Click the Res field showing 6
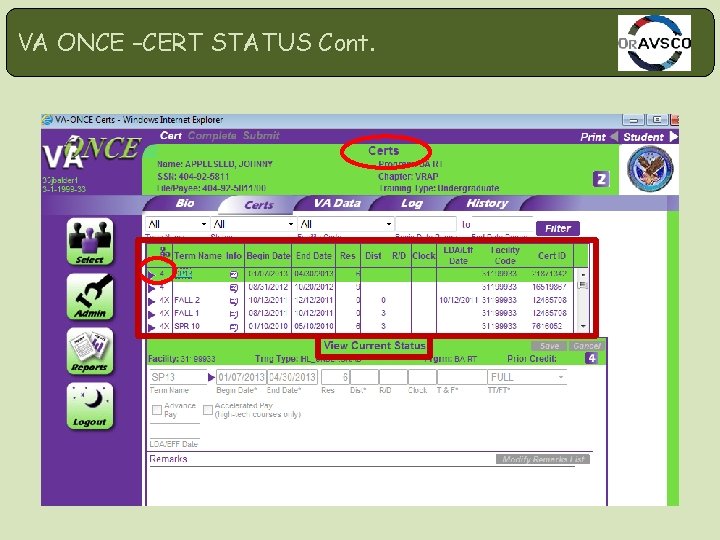 point(336,377)
